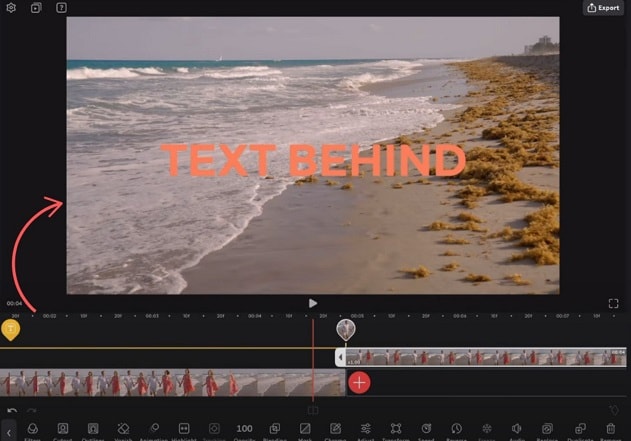This screenshot has height=441, width=631.
Task: Open the Replace clip tool
Action: (547, 431)
